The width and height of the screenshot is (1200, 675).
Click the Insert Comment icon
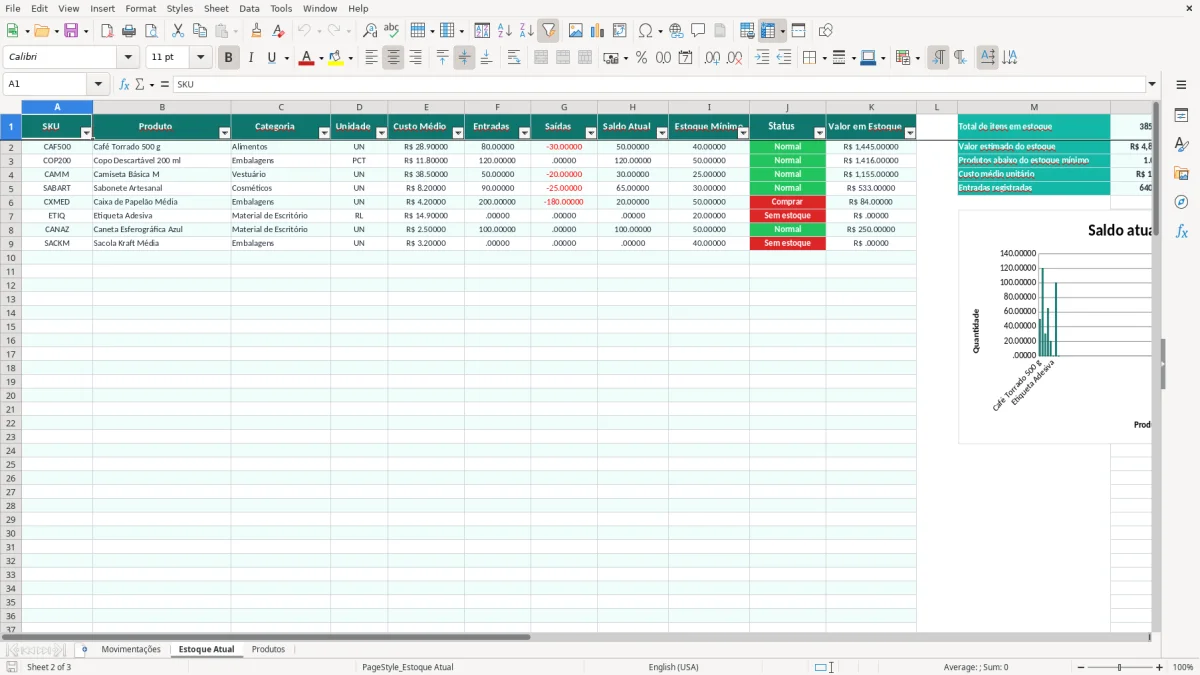699,31
